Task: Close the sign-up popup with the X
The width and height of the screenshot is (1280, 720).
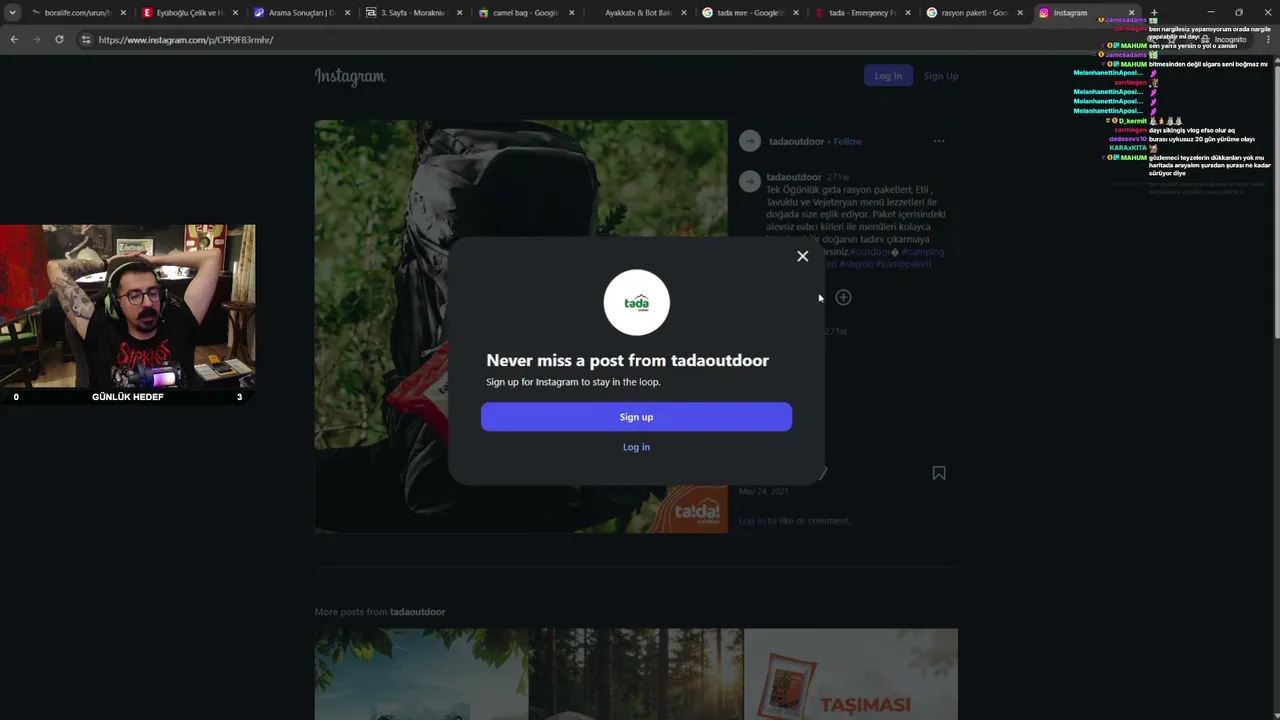Action: 802,256
